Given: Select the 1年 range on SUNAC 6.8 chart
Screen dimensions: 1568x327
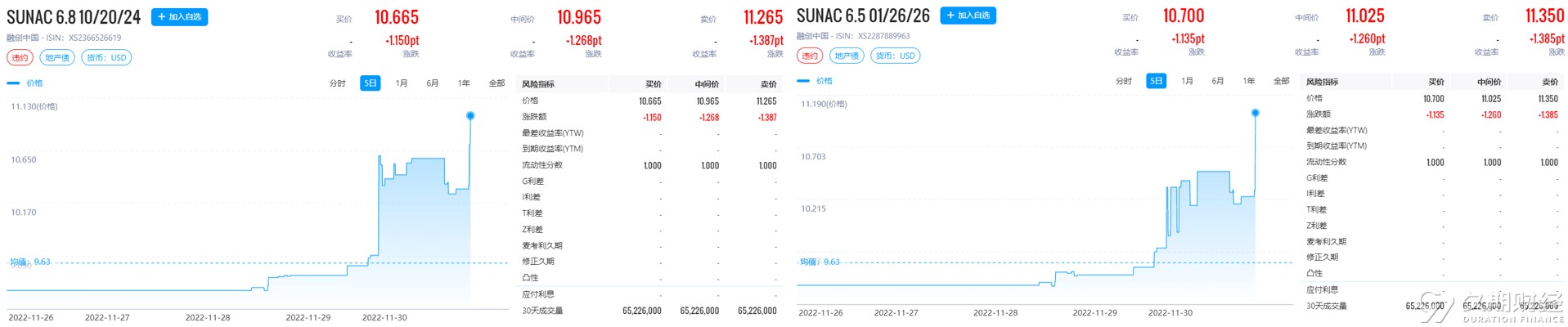Looking at the screenshot, I should [x=464, y=83].
